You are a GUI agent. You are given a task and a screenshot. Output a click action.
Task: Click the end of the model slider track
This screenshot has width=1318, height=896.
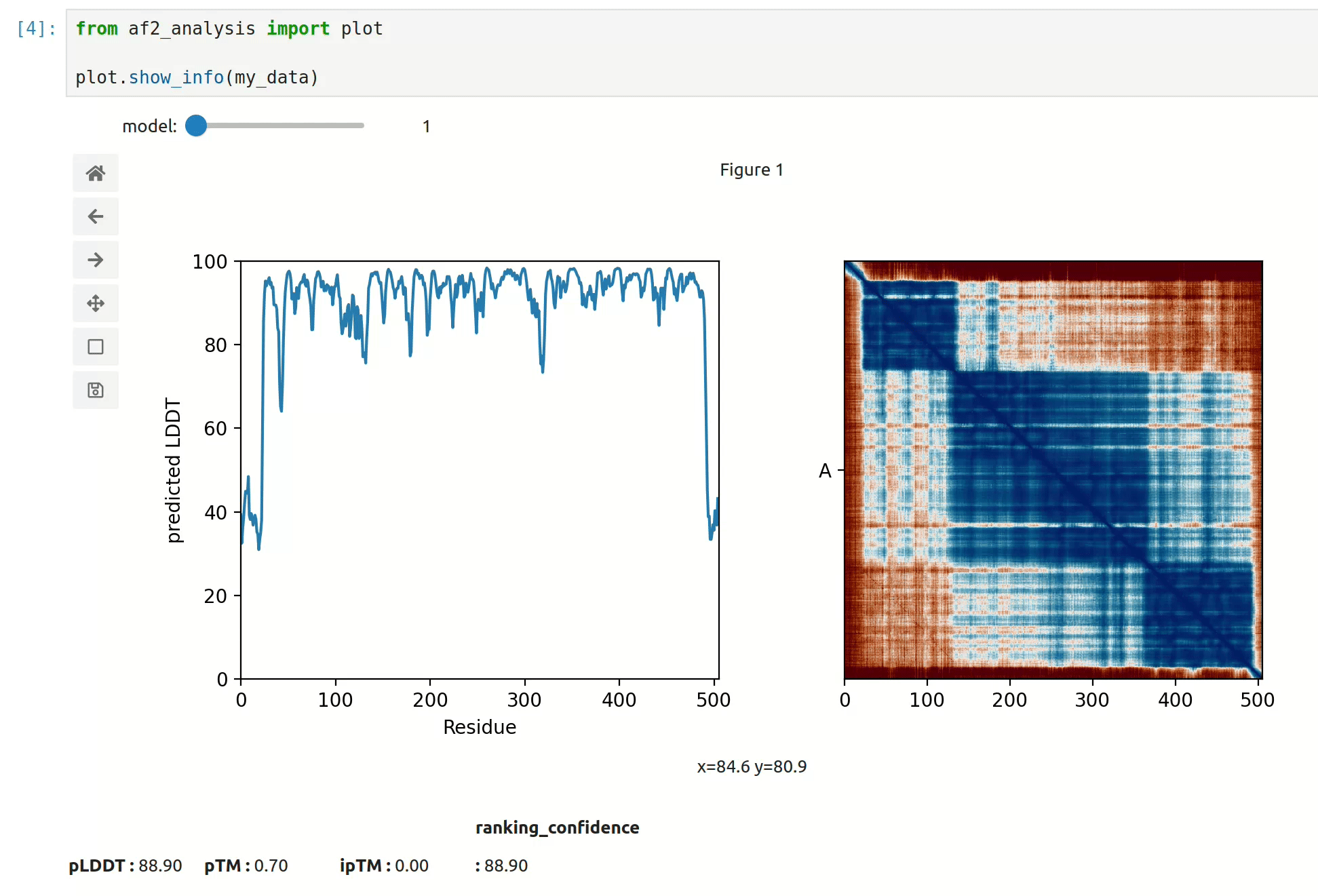tap(361, 125)
